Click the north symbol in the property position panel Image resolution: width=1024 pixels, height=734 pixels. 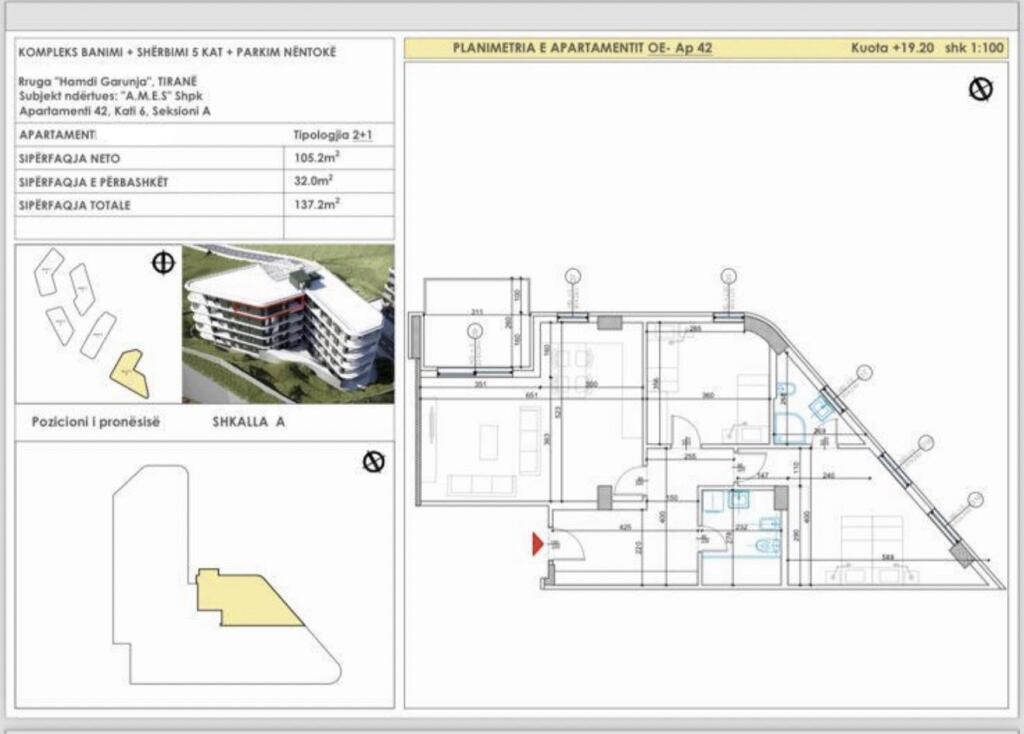[x=374, y=462]
